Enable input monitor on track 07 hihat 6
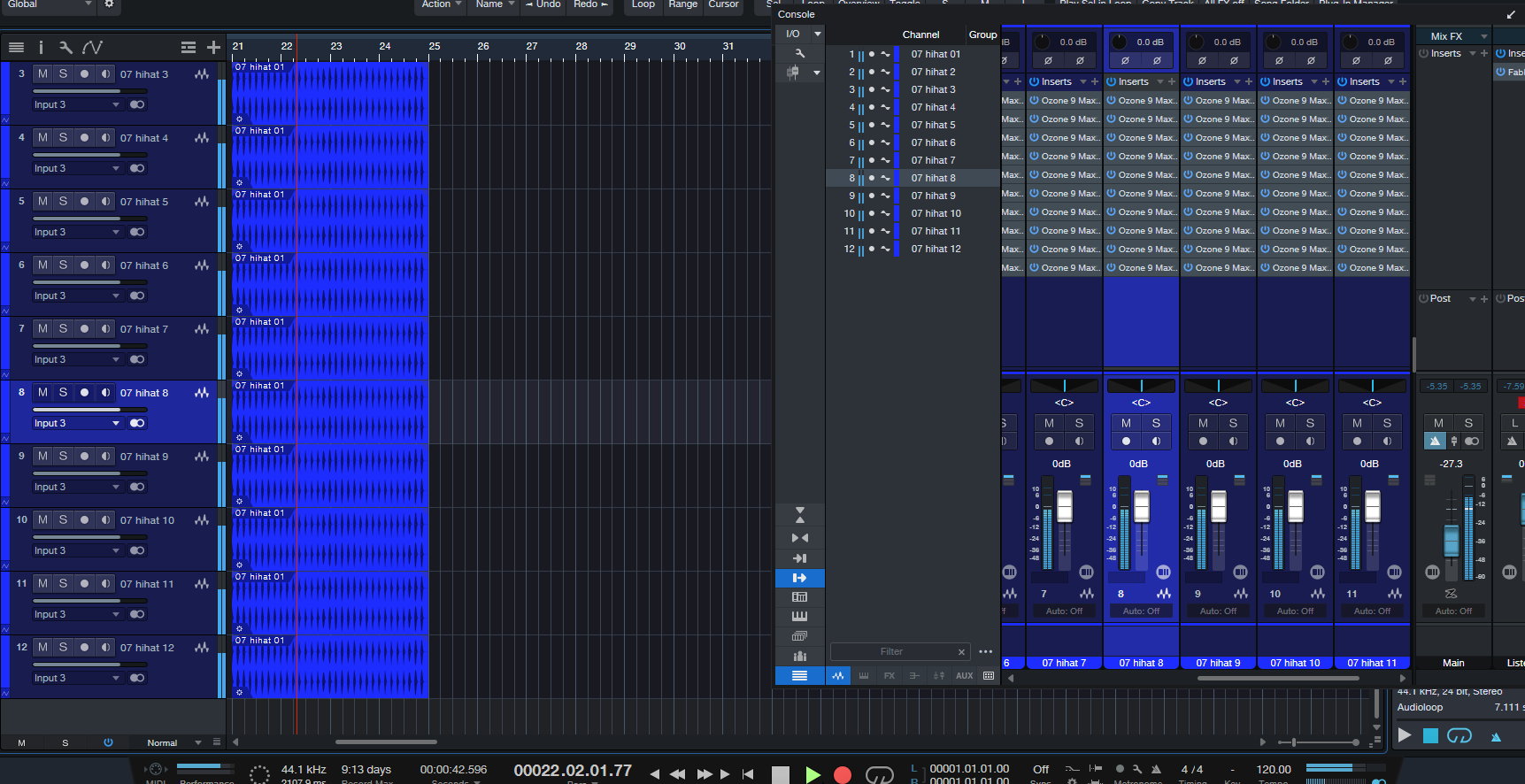Viewport: 1525px width, 784px height. point(105,265)
